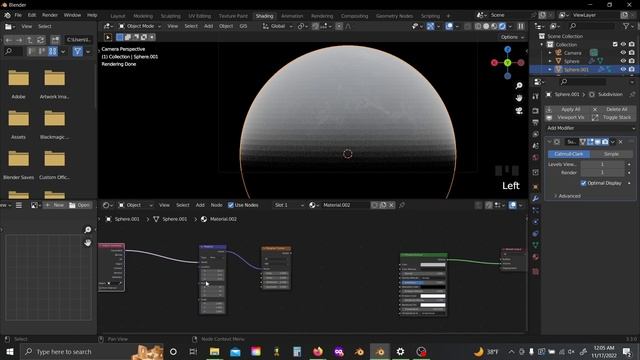Click the Delete All modifiers button

(x=613, y=109)
